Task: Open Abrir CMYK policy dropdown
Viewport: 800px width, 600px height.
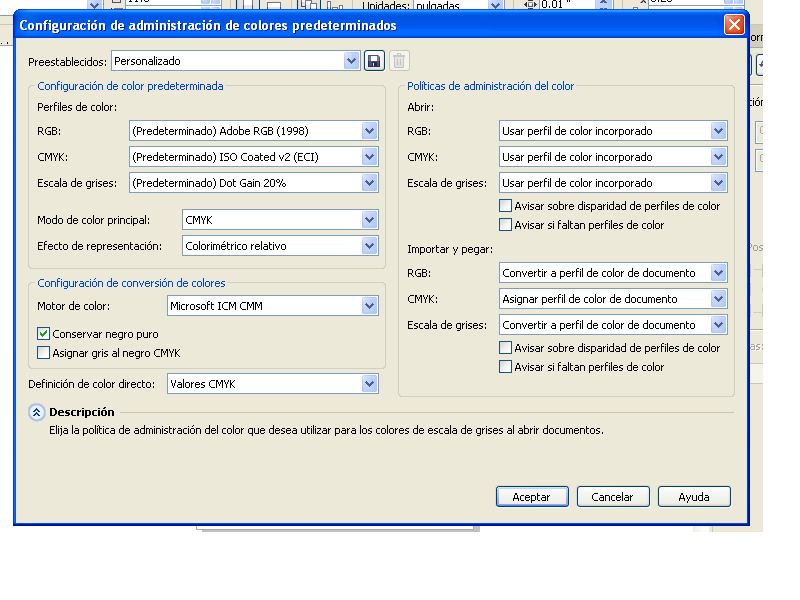Action: coord(613,157)
